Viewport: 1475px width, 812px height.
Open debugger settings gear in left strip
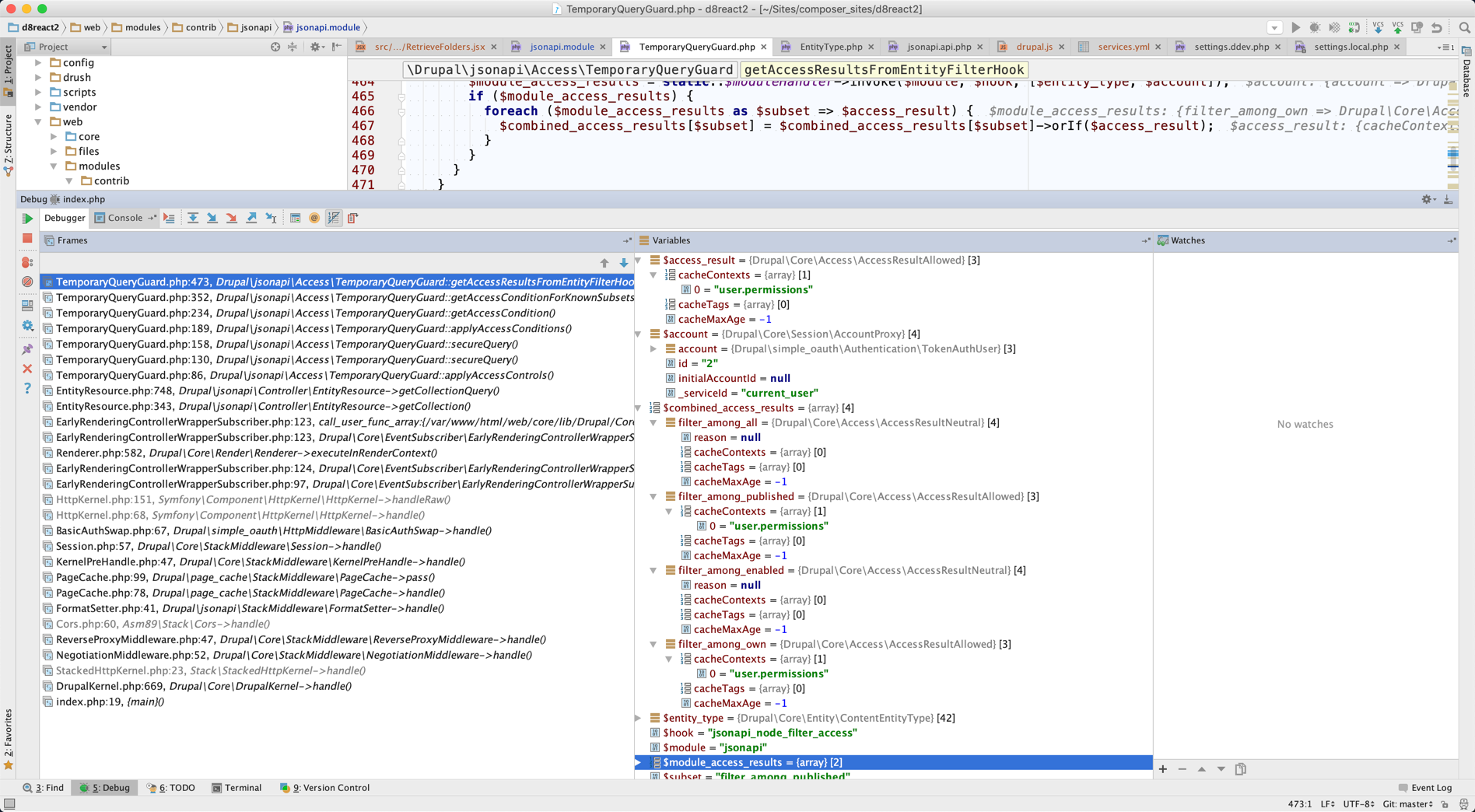click(28, 326)
